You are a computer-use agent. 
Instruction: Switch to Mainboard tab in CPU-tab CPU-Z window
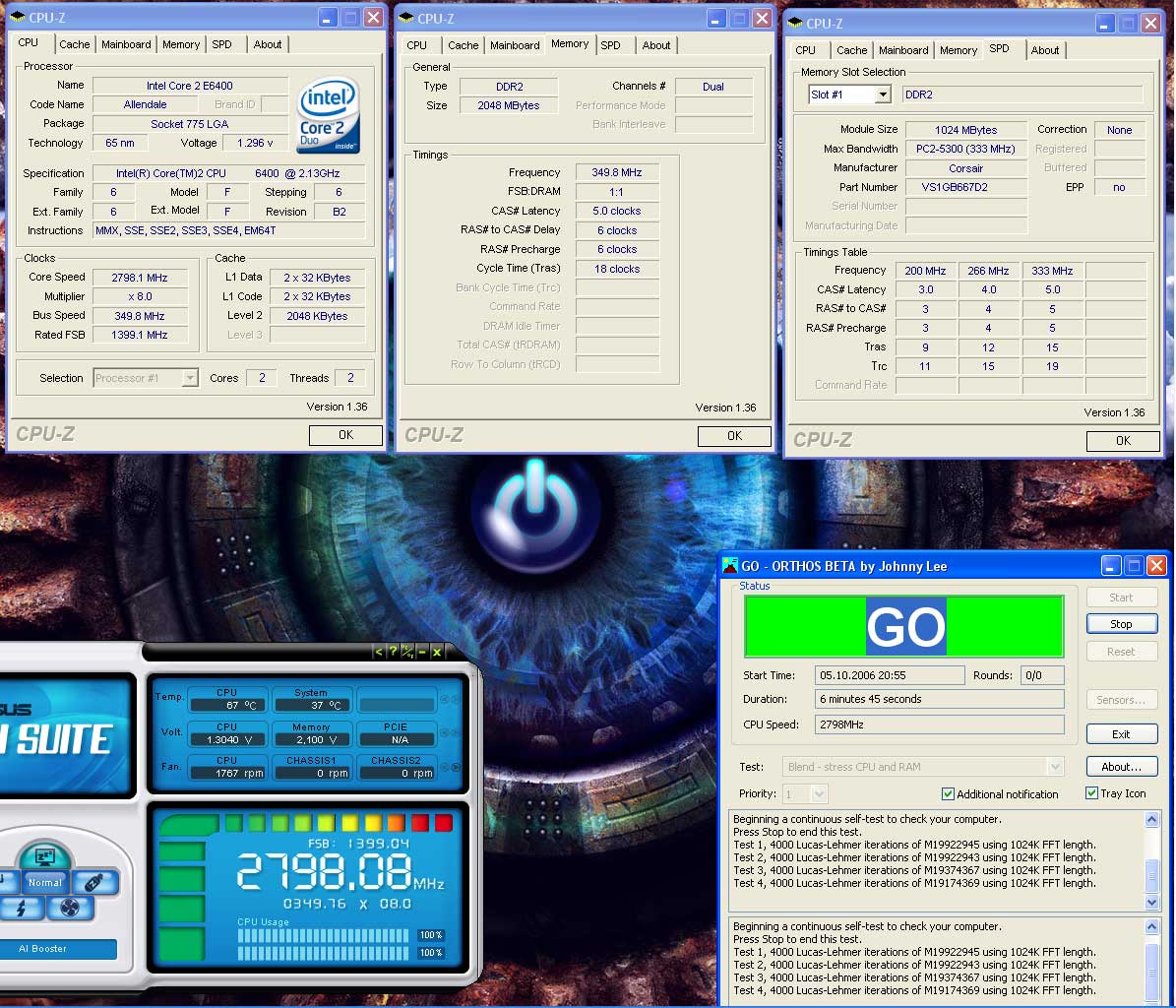pos(126,44)
